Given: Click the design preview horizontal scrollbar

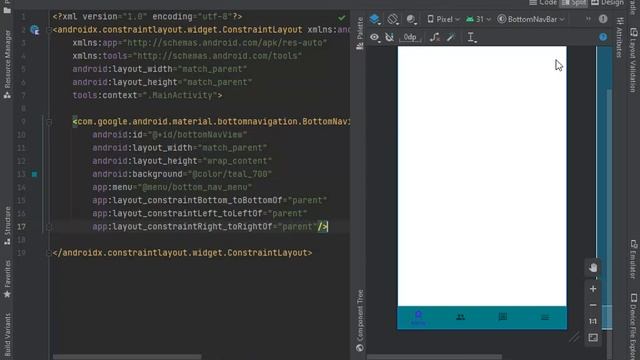Looking at the screenshot, I should pos(434,357).
